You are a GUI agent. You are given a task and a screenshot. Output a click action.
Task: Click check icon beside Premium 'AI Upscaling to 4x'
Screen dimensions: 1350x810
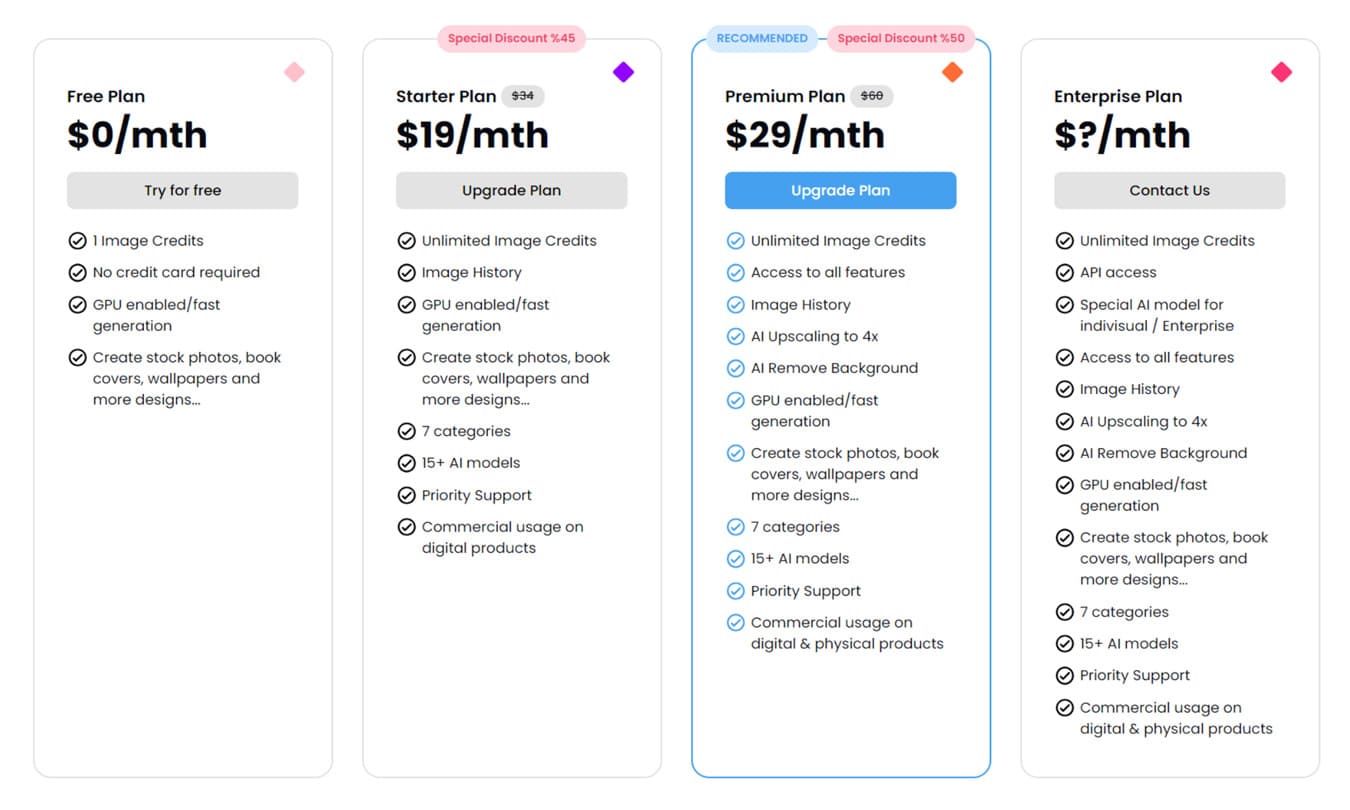tap(735, 337)
